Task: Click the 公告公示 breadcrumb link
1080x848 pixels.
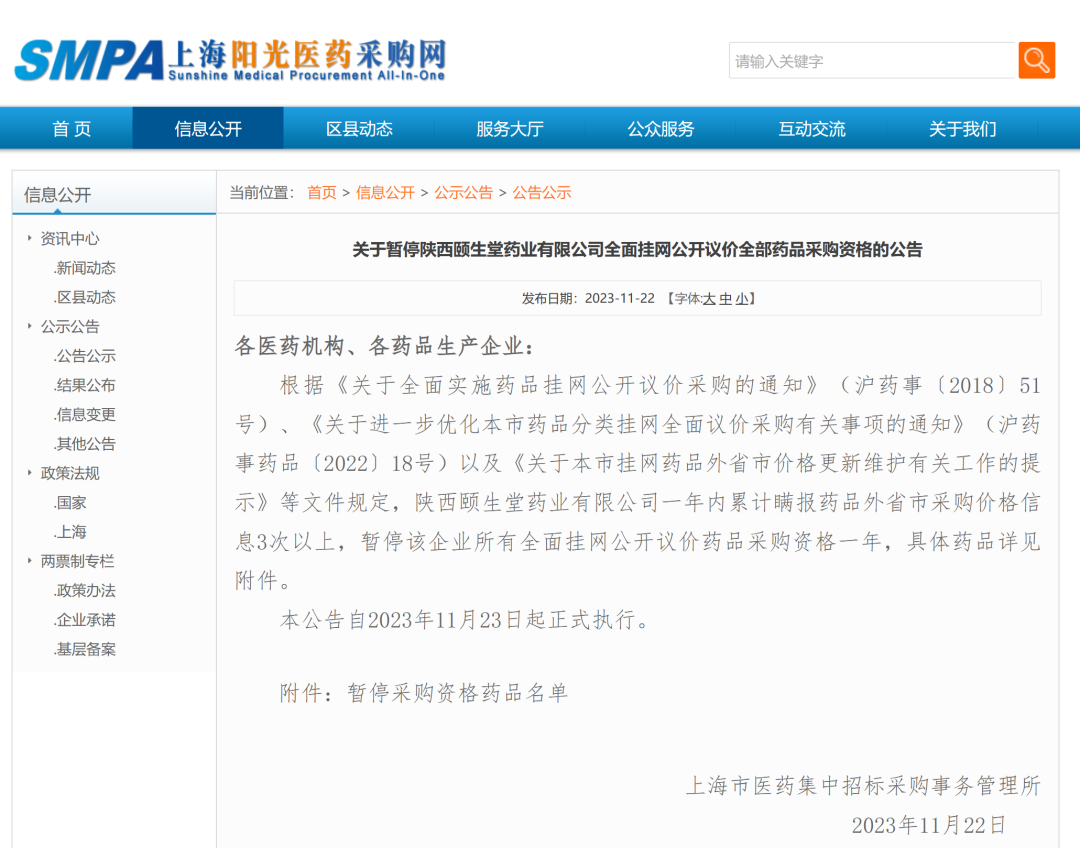Action: click(542, 193)
